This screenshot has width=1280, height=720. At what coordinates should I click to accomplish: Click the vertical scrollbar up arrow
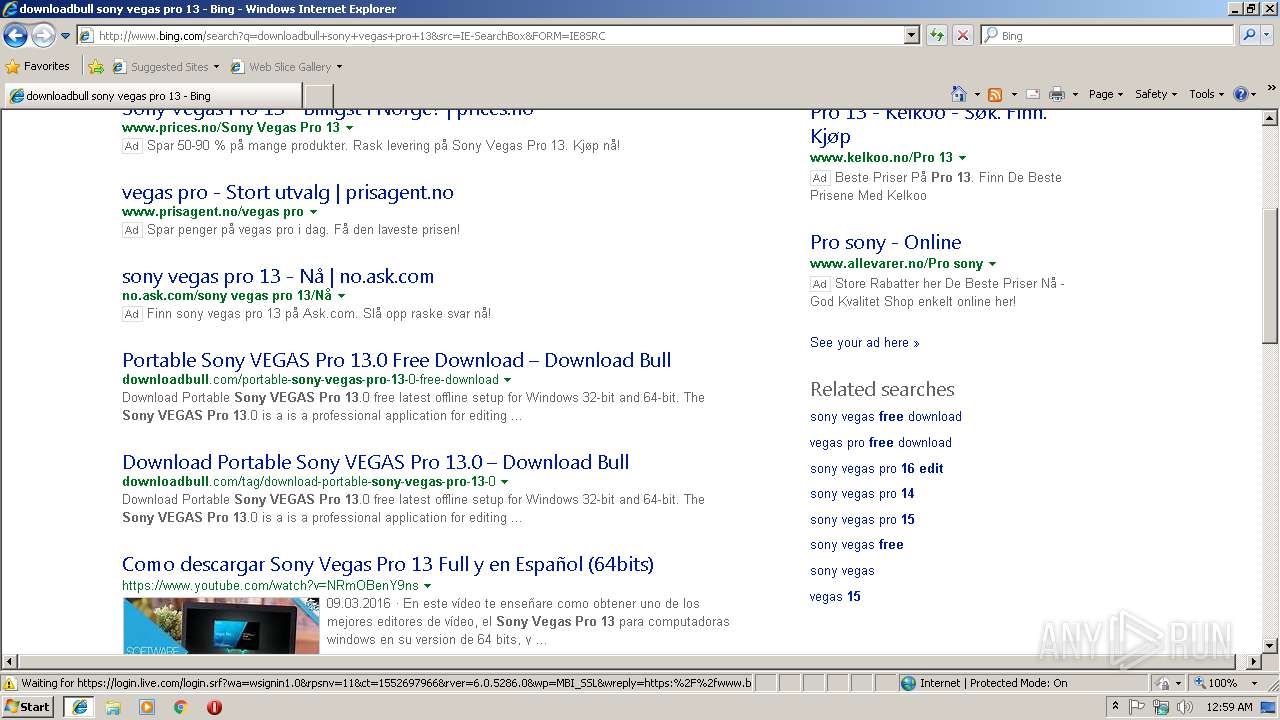pyautogui.click(x=1270, y=118)
